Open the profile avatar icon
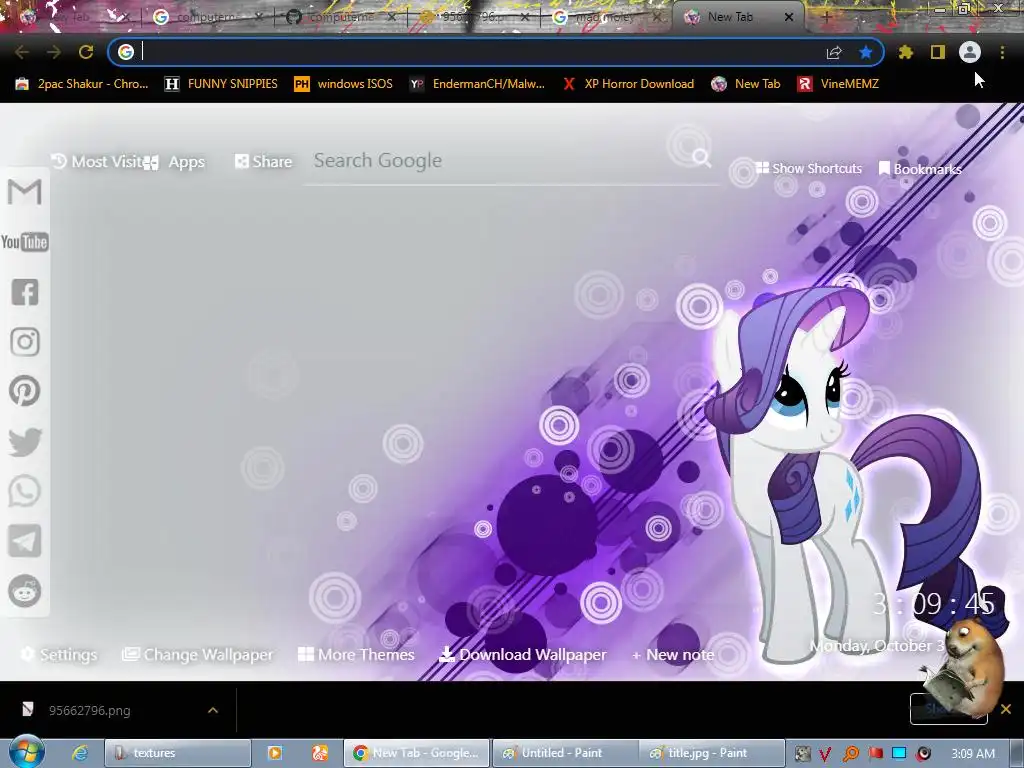 coord(970,52)
